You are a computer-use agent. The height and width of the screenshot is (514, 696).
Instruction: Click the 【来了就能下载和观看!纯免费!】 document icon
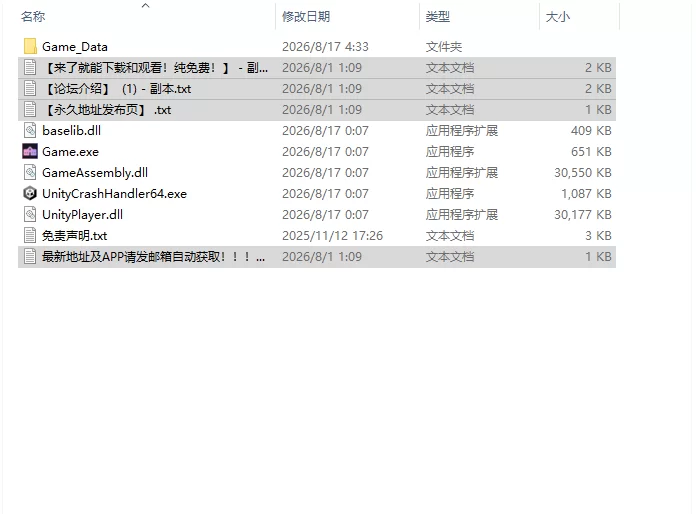[x=30, y=67]
